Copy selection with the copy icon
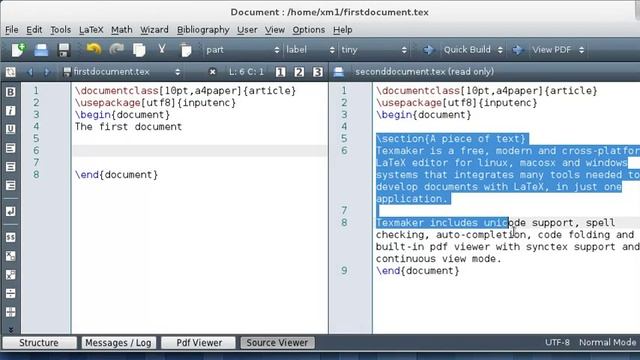Viewport: 640px width, 360px height. pyautogui.click(x=139, y=50)
